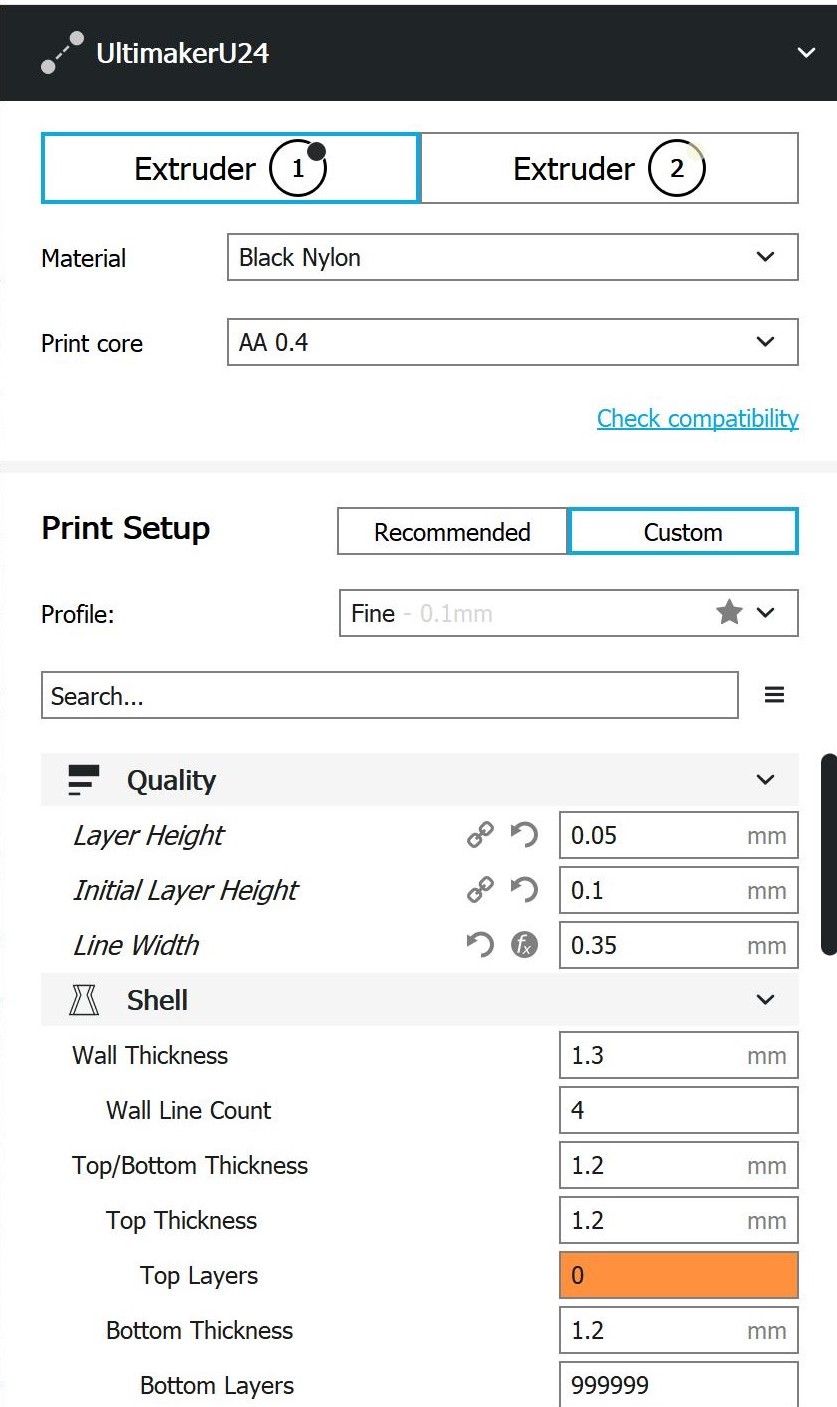
Task: Select Custom print setup mode
Action: click(x=683, y=532)
